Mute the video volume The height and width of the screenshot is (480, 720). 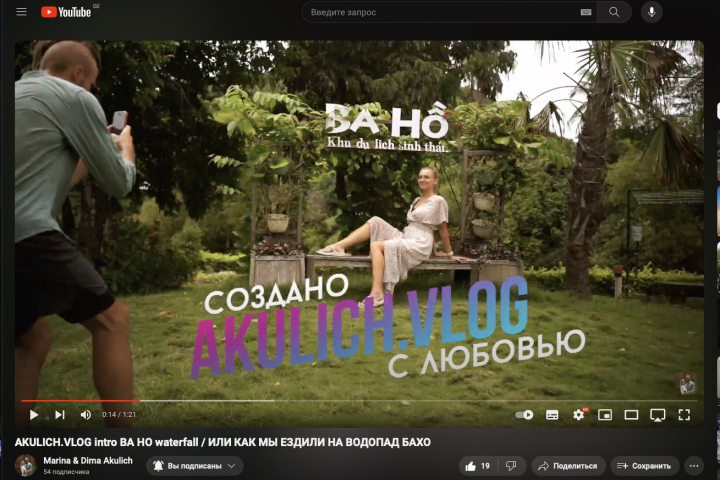pyautogui.click(x=86, y=415)
